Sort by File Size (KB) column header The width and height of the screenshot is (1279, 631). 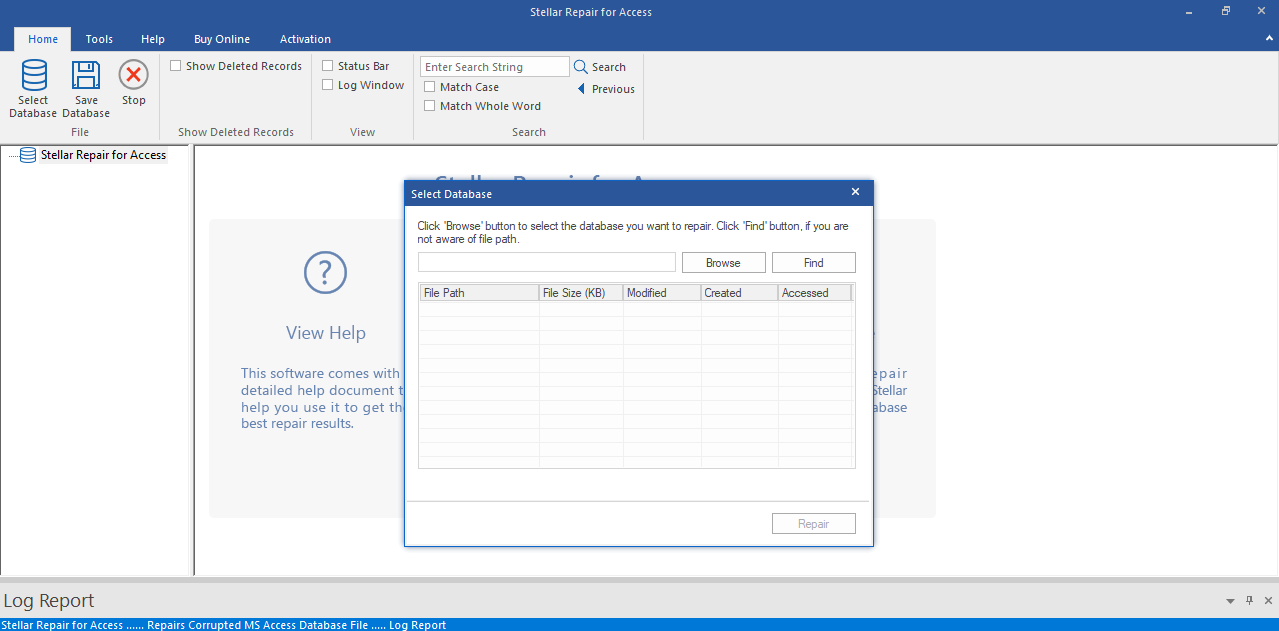(581, 293)
